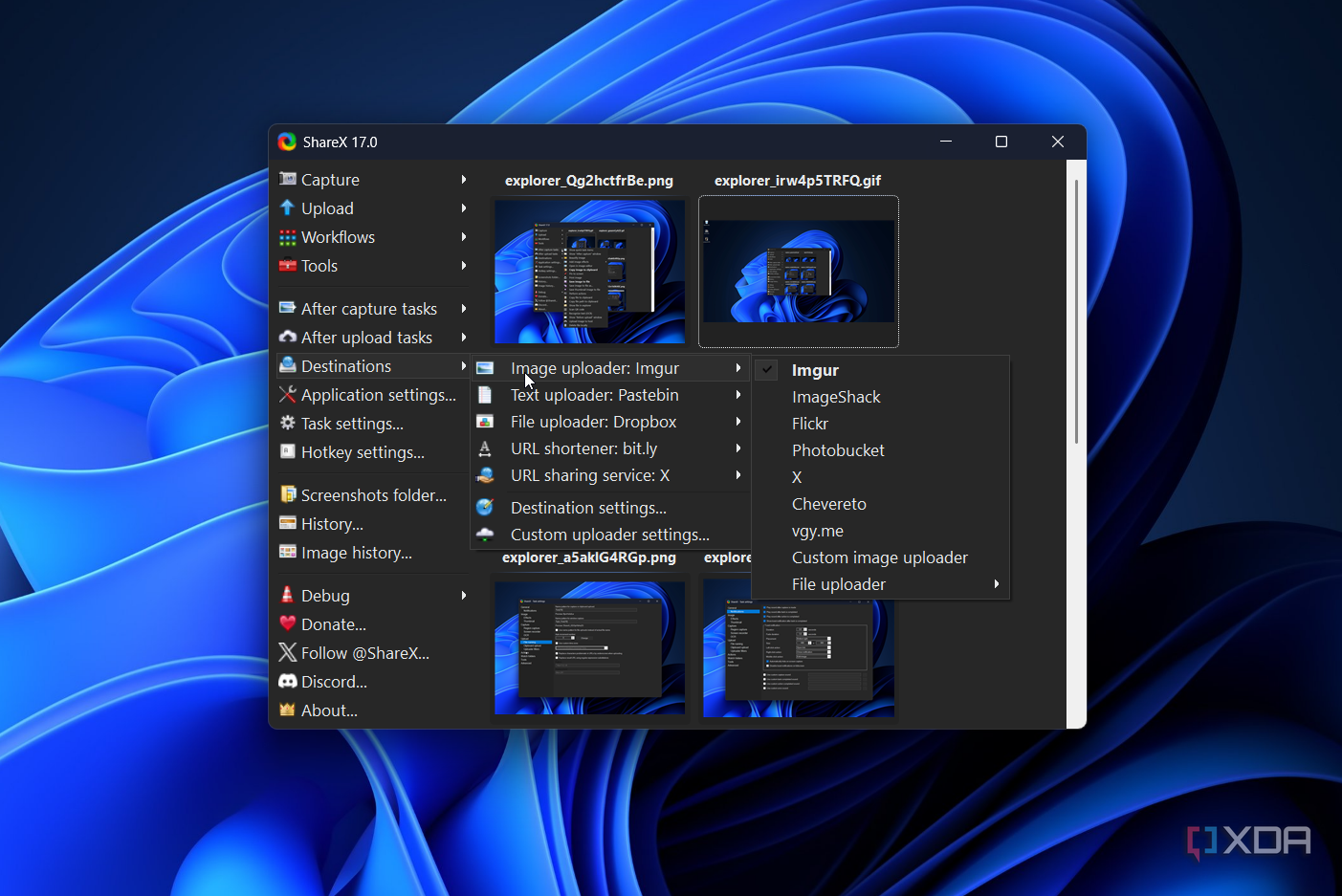1342x896 pixels.
Task: Click the explorer_Qg2hctfrBe.png file name
Action: (589, 181)
